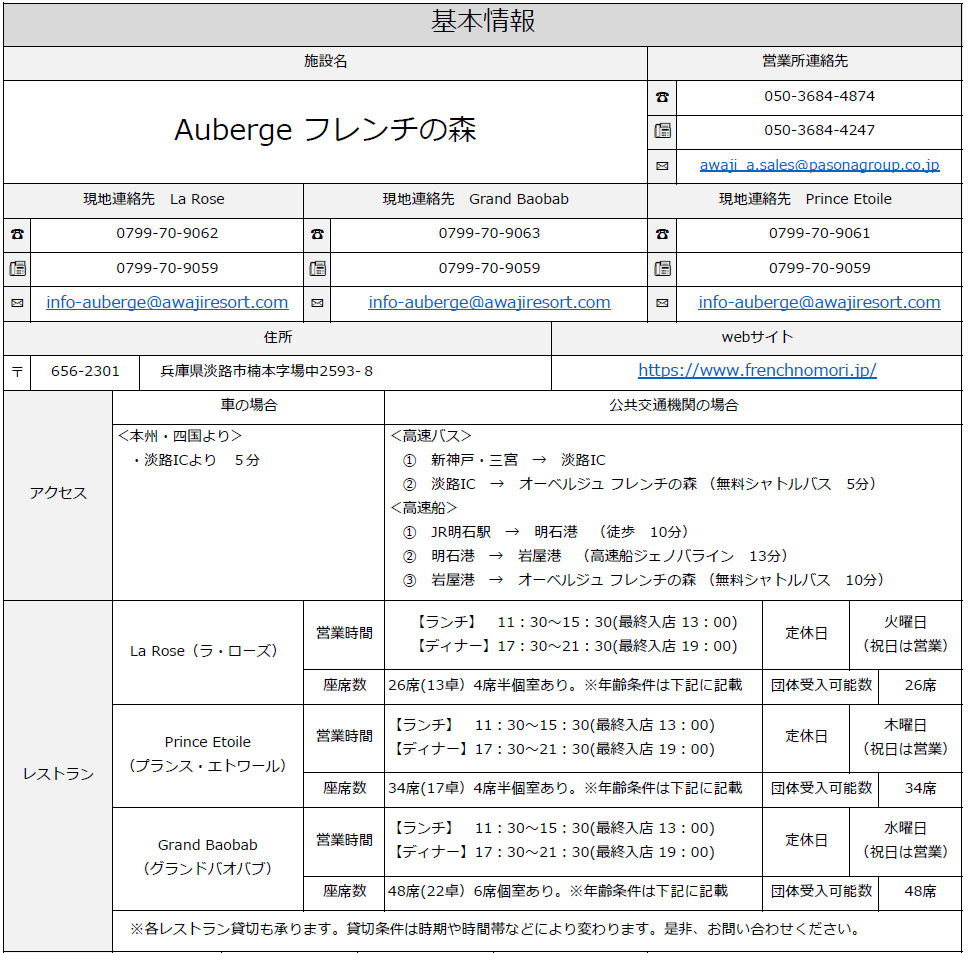The width and height of the screenshot is (973, 953).
Task: Click the 48席(22卓) seating details cell
Action: pos(573,892)
